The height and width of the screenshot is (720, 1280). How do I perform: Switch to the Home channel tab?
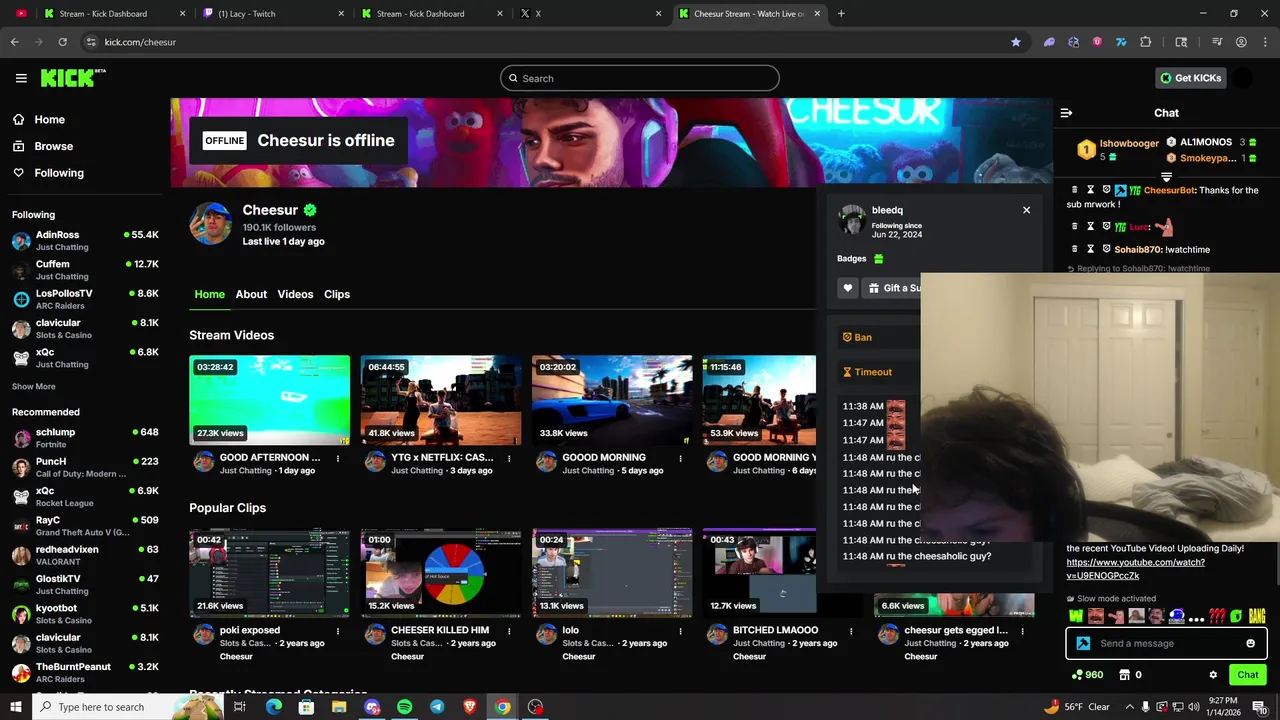coord(209,294)
